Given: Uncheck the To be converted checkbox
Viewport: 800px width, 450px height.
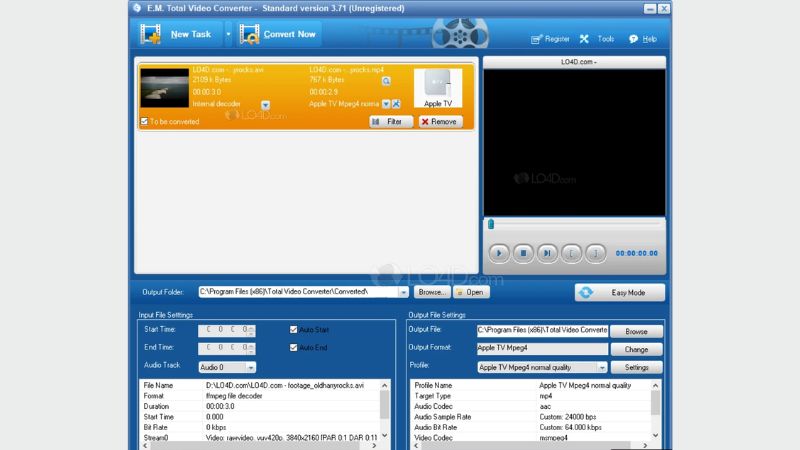Looking at the screenshot, I should coord(144,121).
